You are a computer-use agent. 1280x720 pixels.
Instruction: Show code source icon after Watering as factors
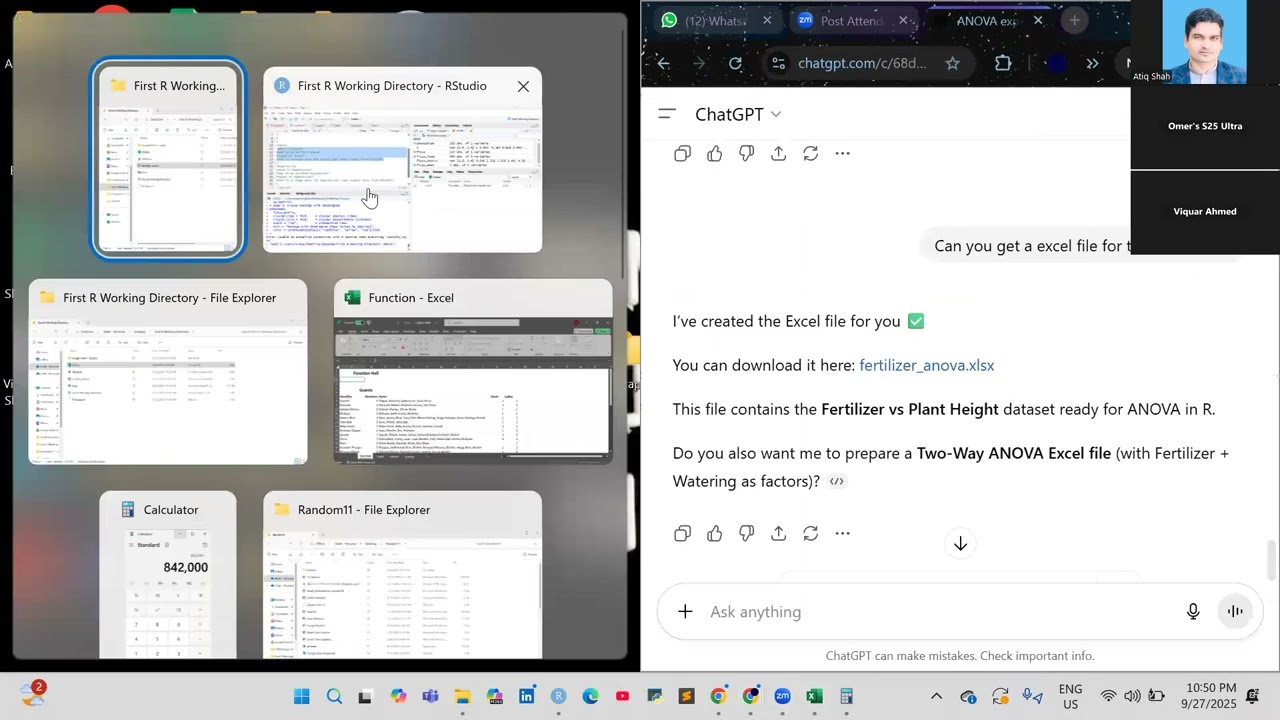point(837,481)
